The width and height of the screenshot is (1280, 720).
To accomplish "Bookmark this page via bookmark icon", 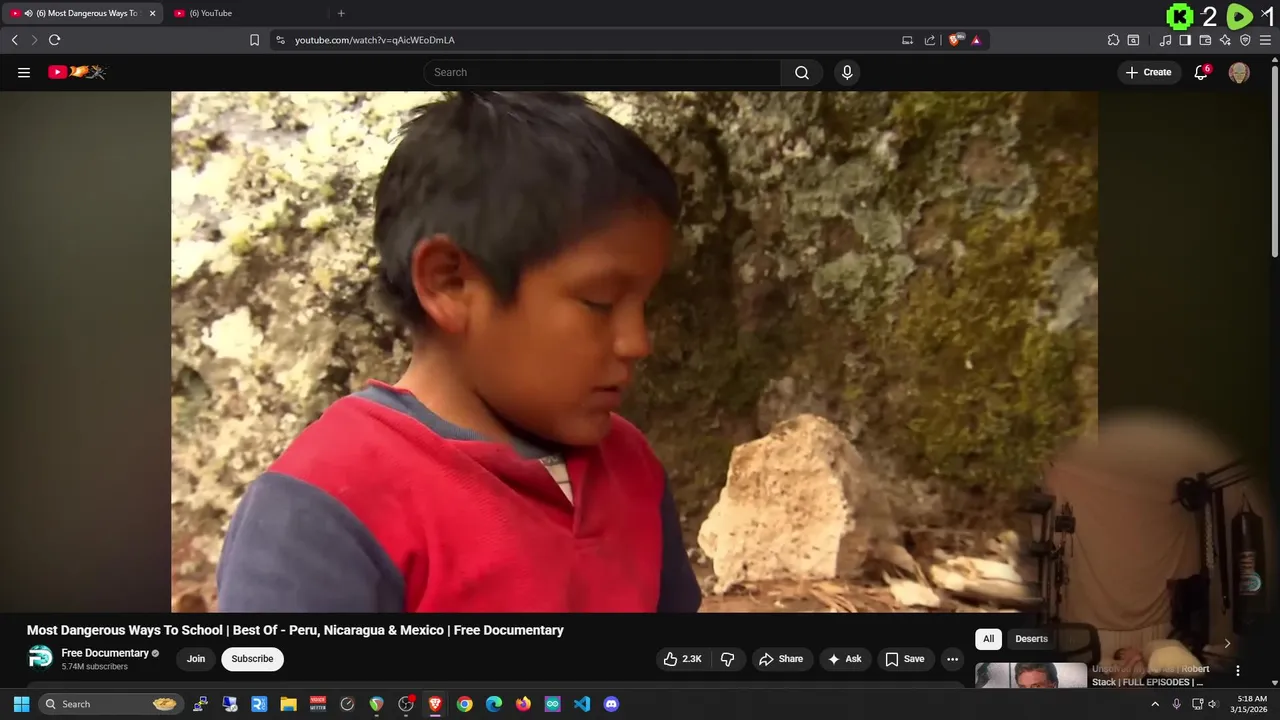I will coord(254,40).
